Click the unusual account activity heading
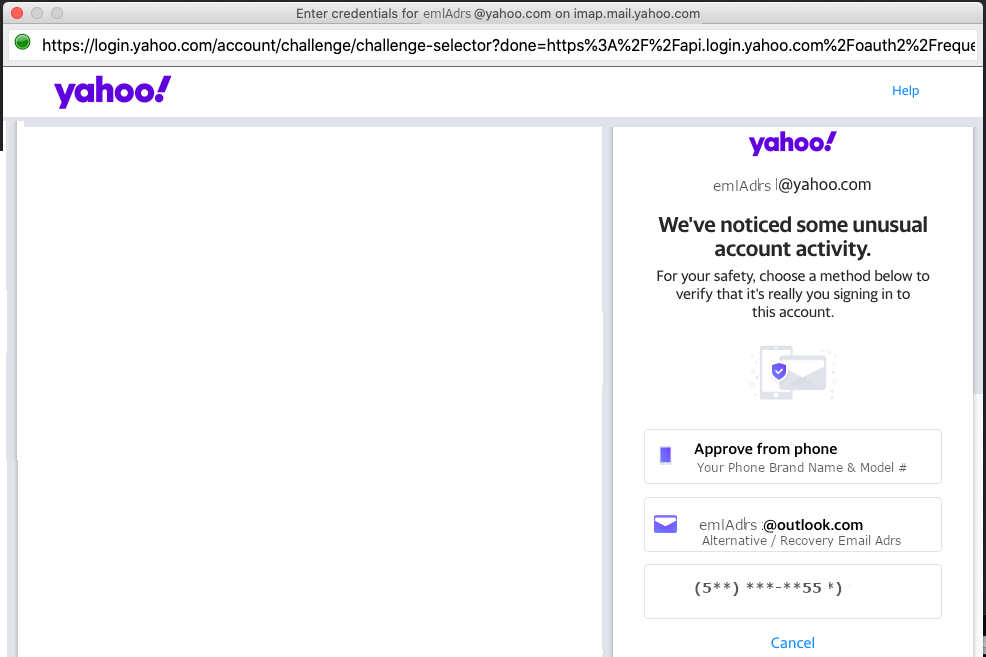986x657 pixels. coord(792,236)
